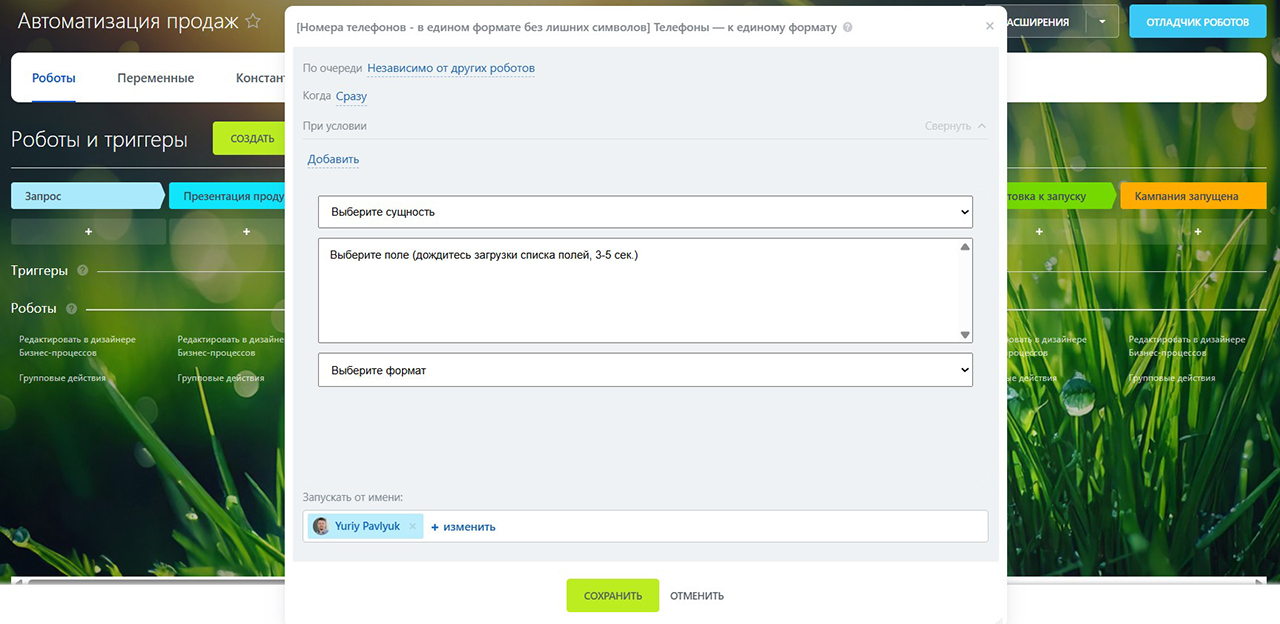The height and width of the screenshot is (624, 1280).
Task: Click the help icon next to Триггеры
Action: [82, 270]
